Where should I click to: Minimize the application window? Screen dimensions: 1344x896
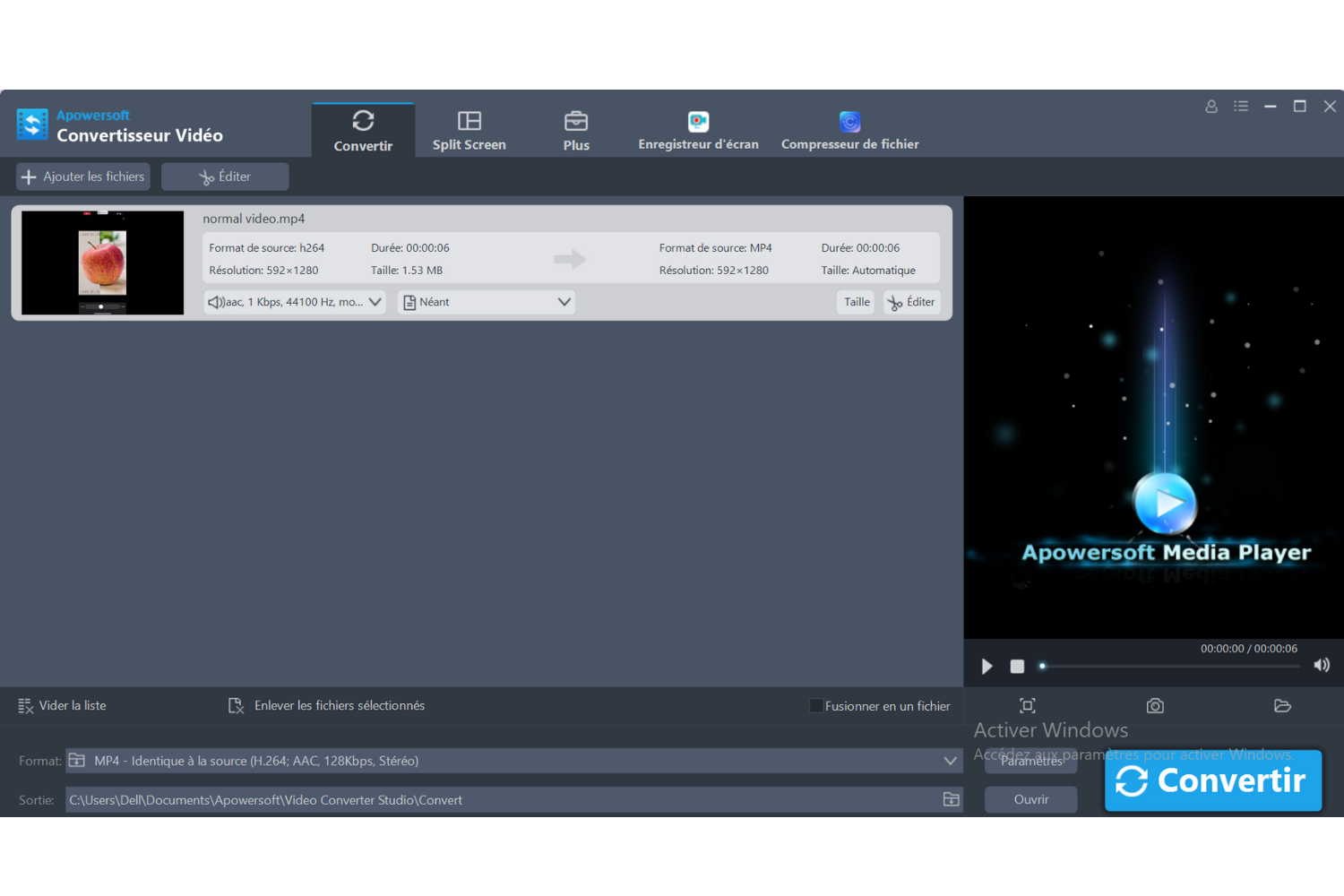1271,106
